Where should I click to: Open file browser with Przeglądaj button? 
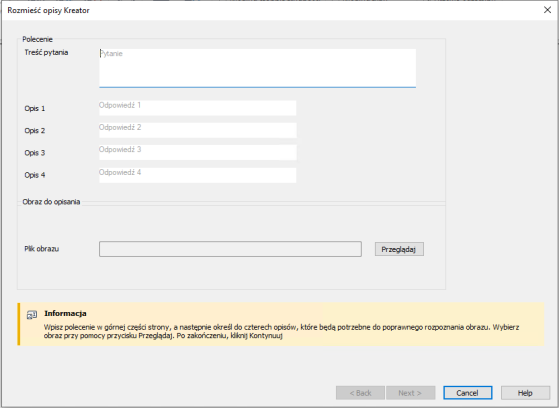pyautogui.click(x=399, y=249)
